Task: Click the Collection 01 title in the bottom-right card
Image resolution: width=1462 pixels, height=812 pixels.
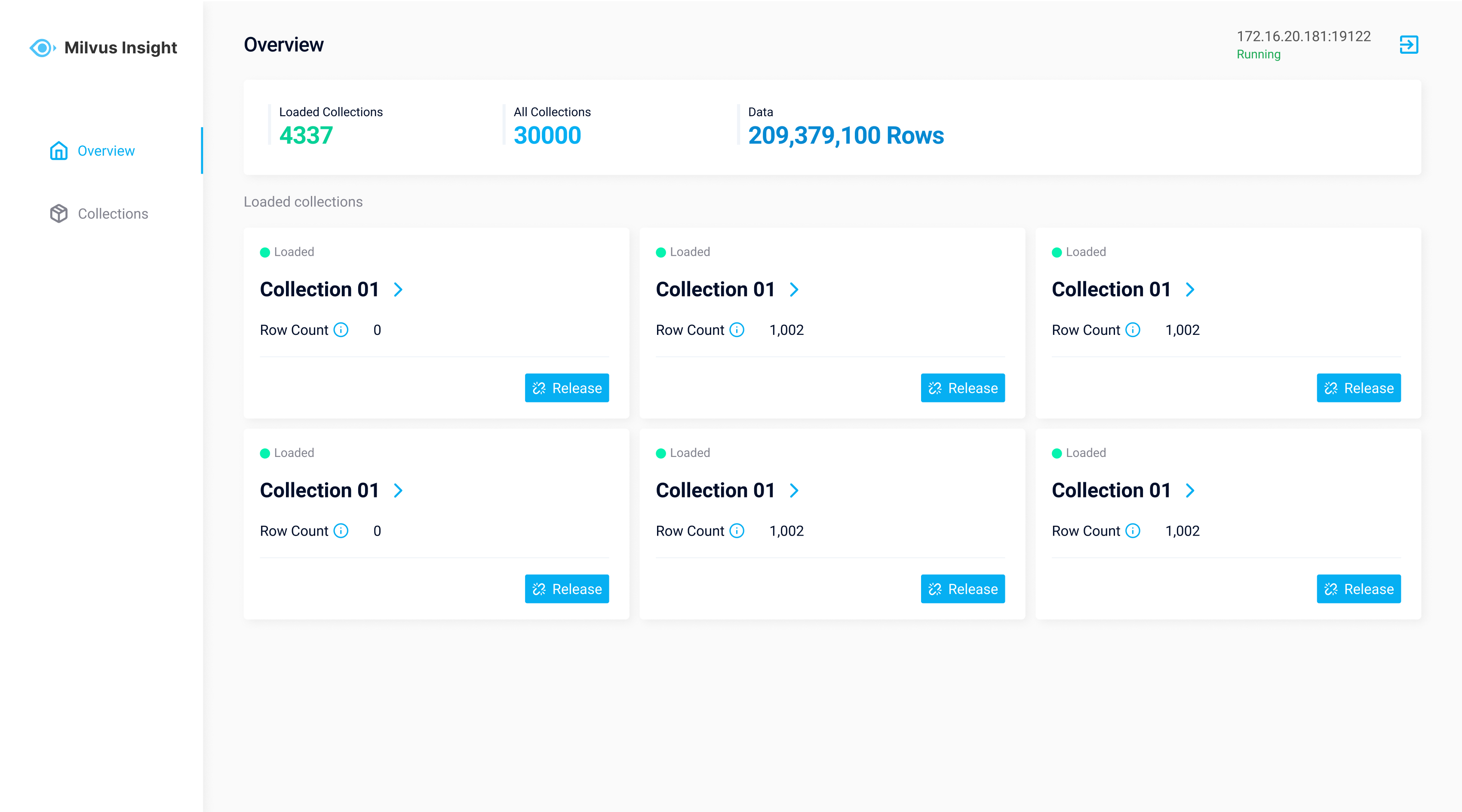Action: pyautogui.click(x=1111, y=490)
